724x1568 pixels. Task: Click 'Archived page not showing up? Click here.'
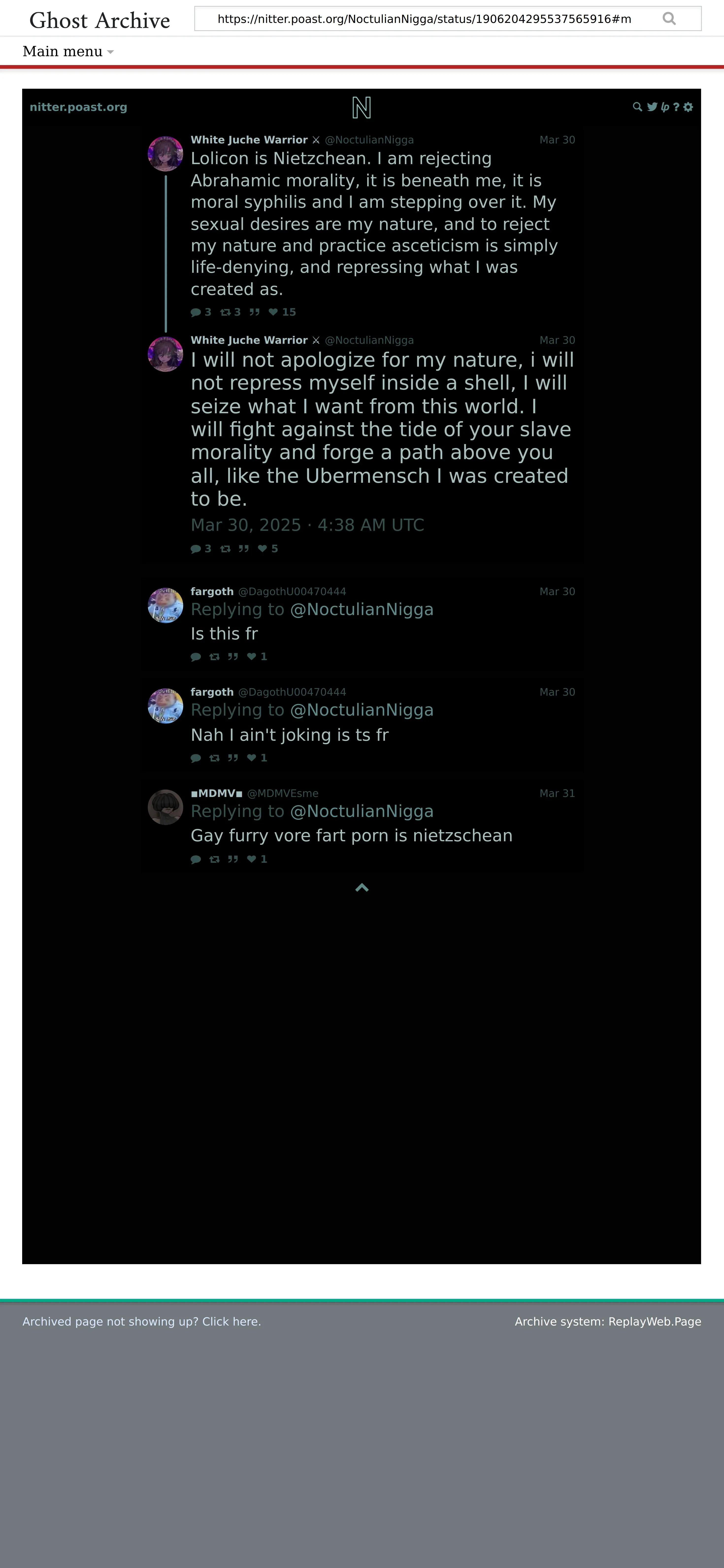click(x=142, y=1322)
